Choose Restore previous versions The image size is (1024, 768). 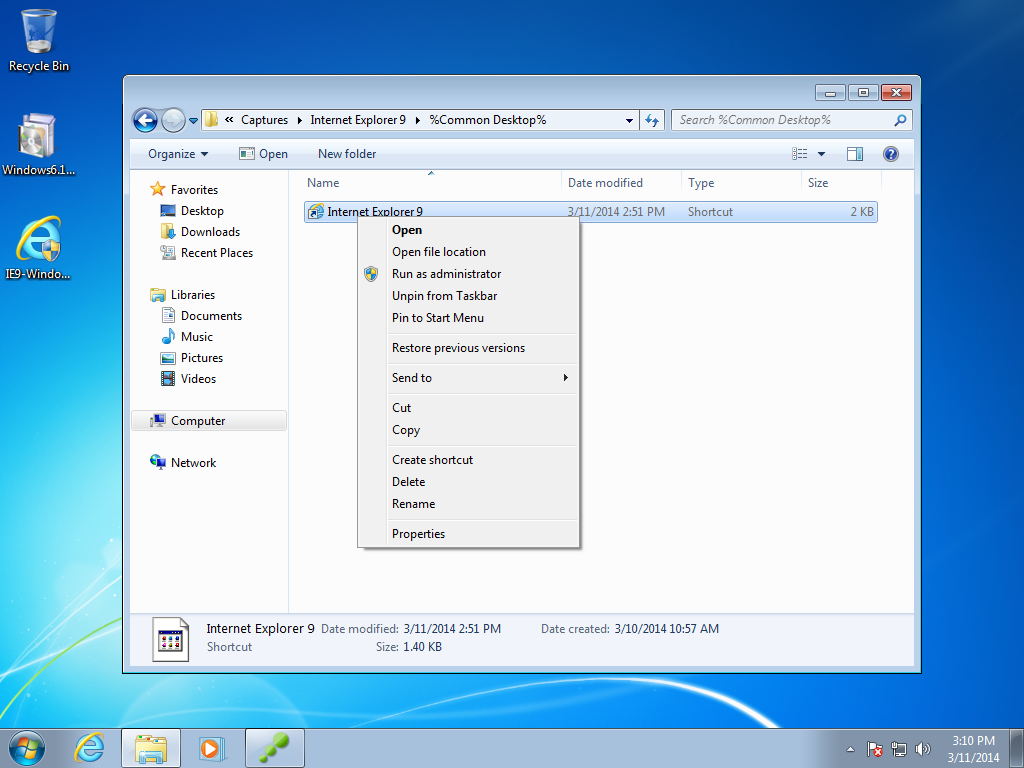(468, 348)
